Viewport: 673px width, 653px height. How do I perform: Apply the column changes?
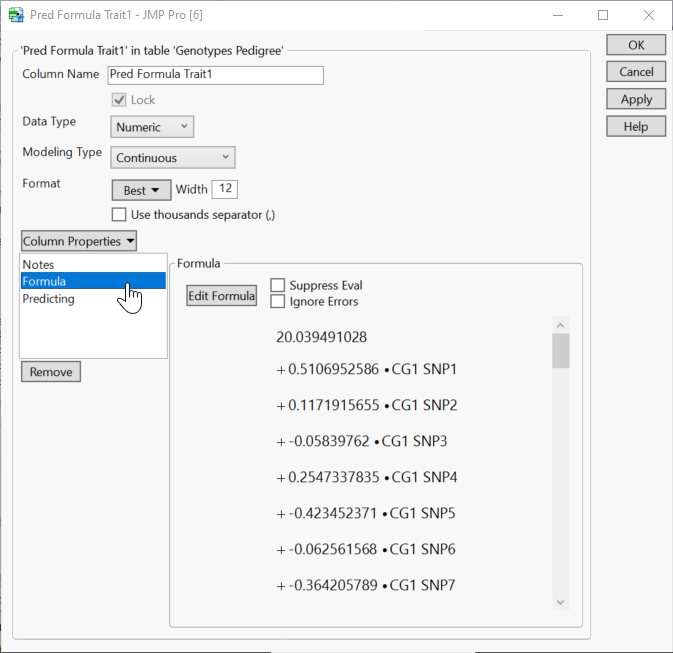coord(636,99)
